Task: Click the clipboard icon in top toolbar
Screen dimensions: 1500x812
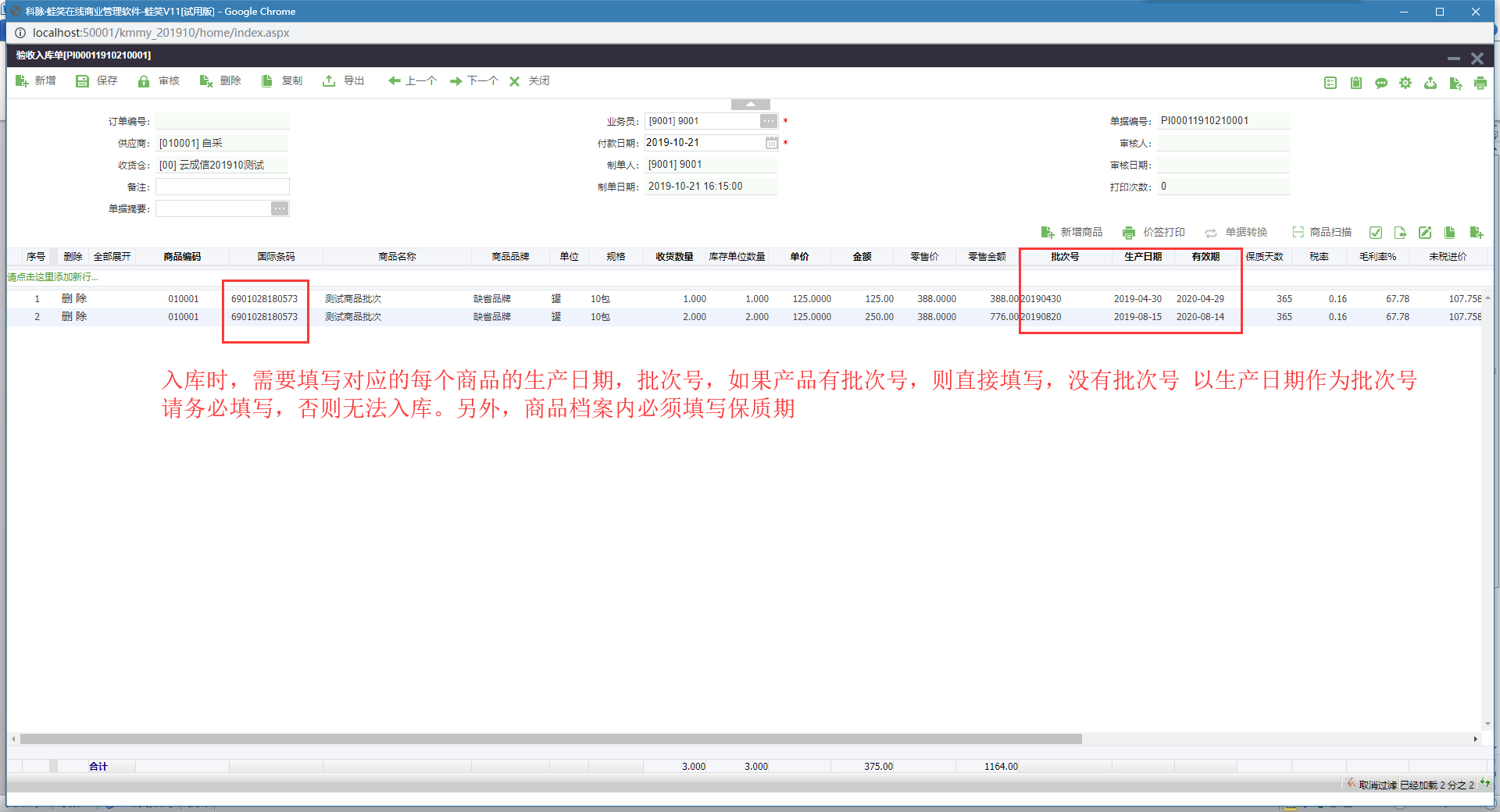Action: click(x=1356, y=83)
